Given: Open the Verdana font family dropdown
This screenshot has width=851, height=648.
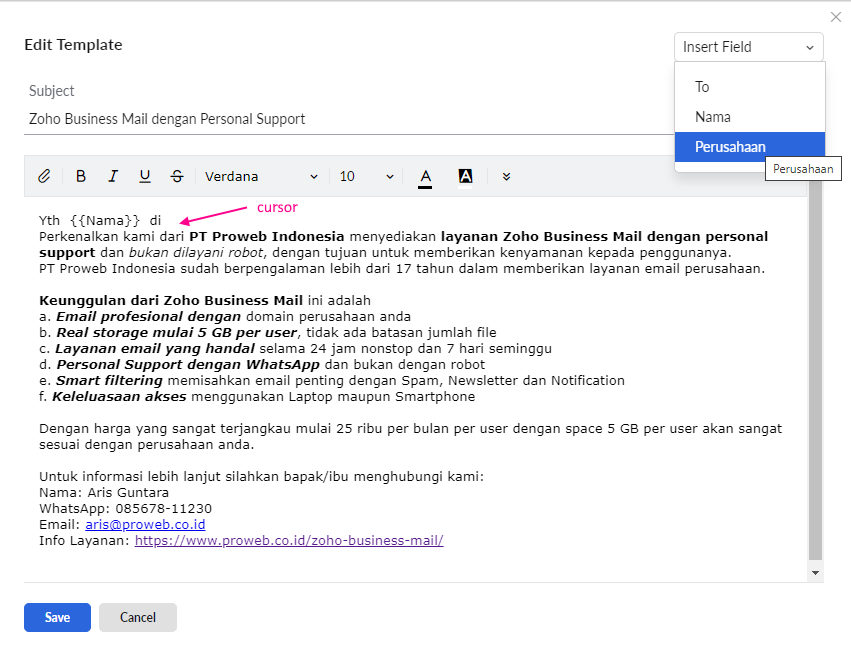Looking at the screenshot, I should point(262,177).
